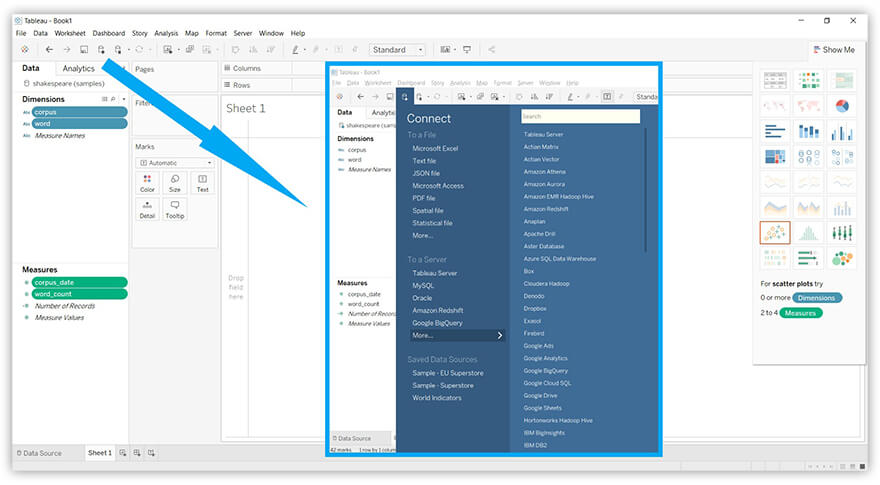Select the Measure Values field

(59, 317)
